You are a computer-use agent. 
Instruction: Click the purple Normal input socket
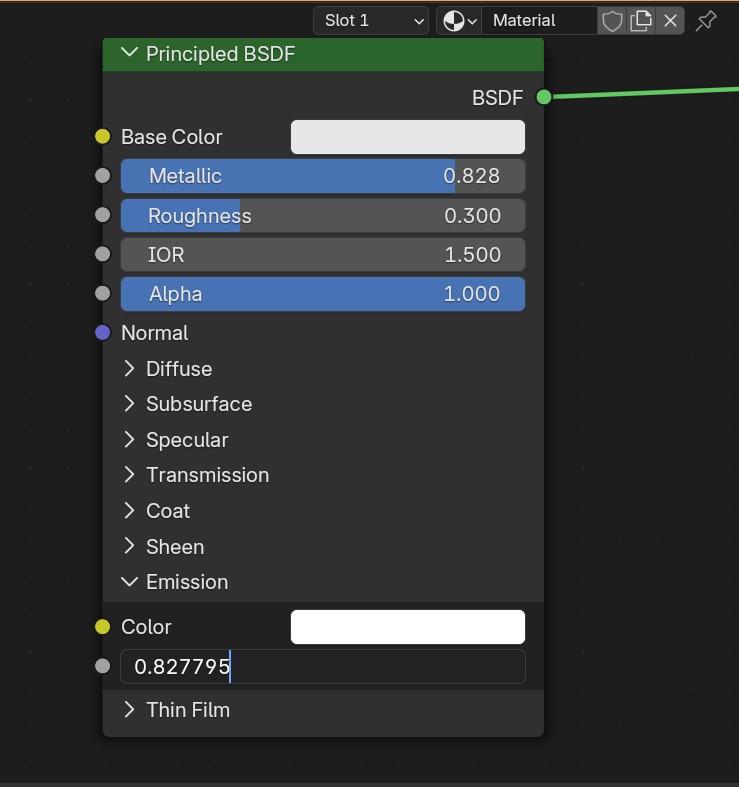pos(102,333)
